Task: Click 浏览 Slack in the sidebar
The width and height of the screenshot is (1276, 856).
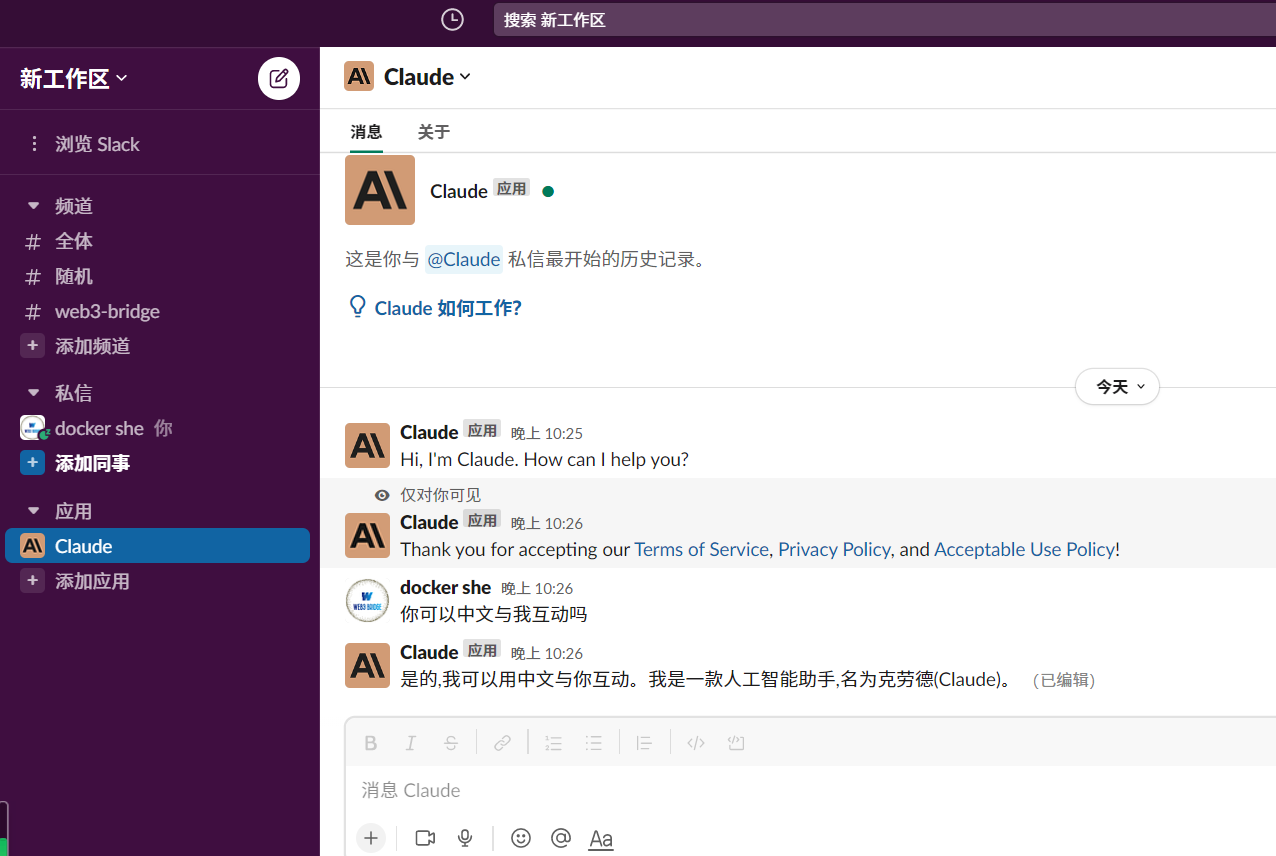Action: pyautogui.click(x=97, y=144)
